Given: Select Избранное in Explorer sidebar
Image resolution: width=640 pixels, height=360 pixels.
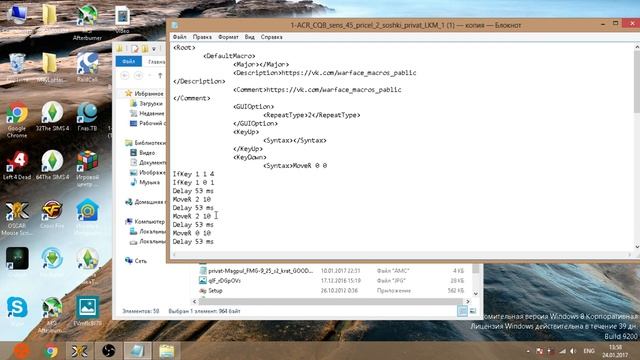Looking at the screenshot, I should 144,93.
